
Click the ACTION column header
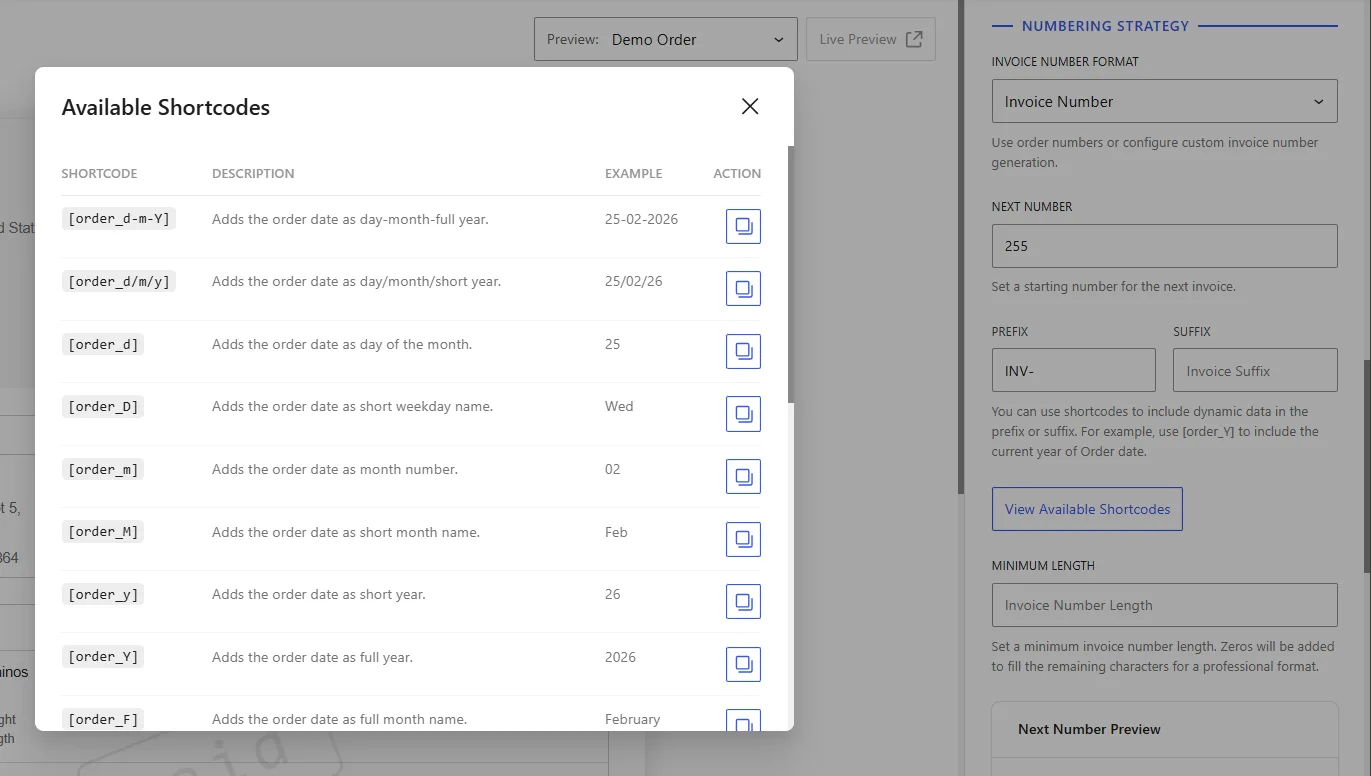point(737,173)
